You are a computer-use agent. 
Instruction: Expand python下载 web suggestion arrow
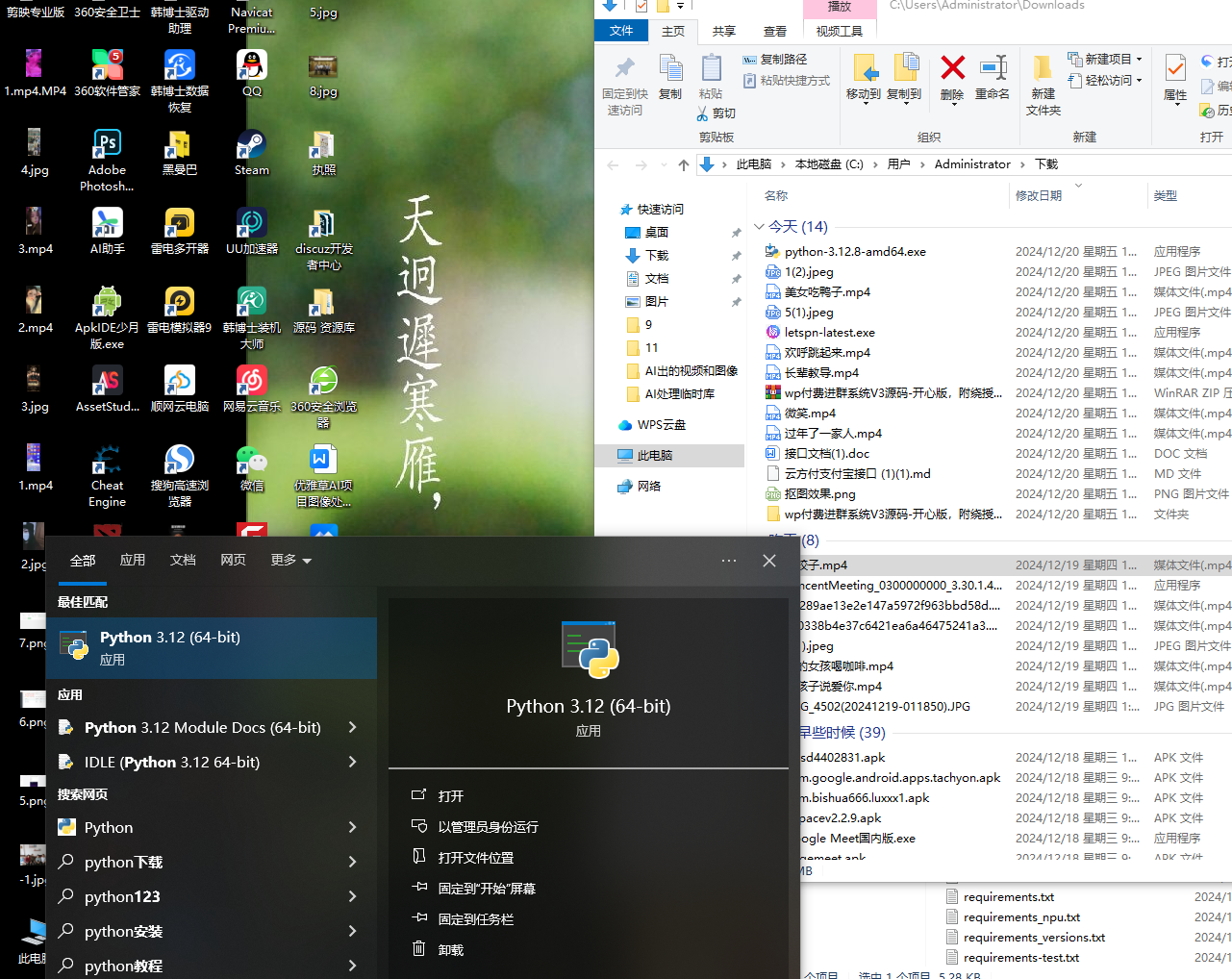click(352, 863)
